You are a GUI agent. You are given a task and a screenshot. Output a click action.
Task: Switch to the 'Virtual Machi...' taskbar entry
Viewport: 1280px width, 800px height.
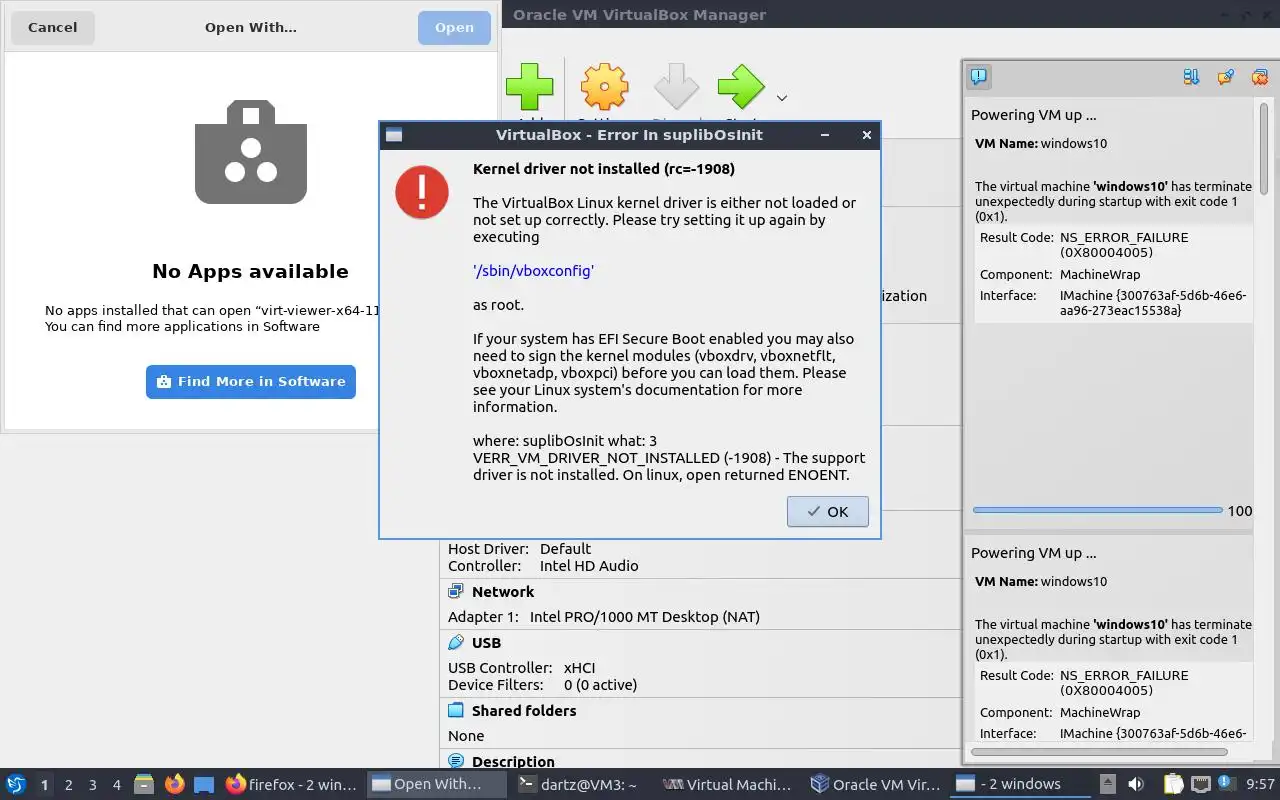[729, 785]
